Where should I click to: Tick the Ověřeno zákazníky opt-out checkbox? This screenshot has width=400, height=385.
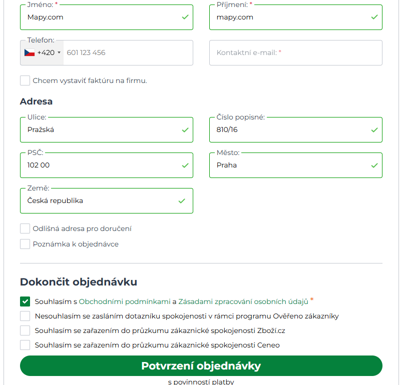pyautogui.click(x=25, y=316)
